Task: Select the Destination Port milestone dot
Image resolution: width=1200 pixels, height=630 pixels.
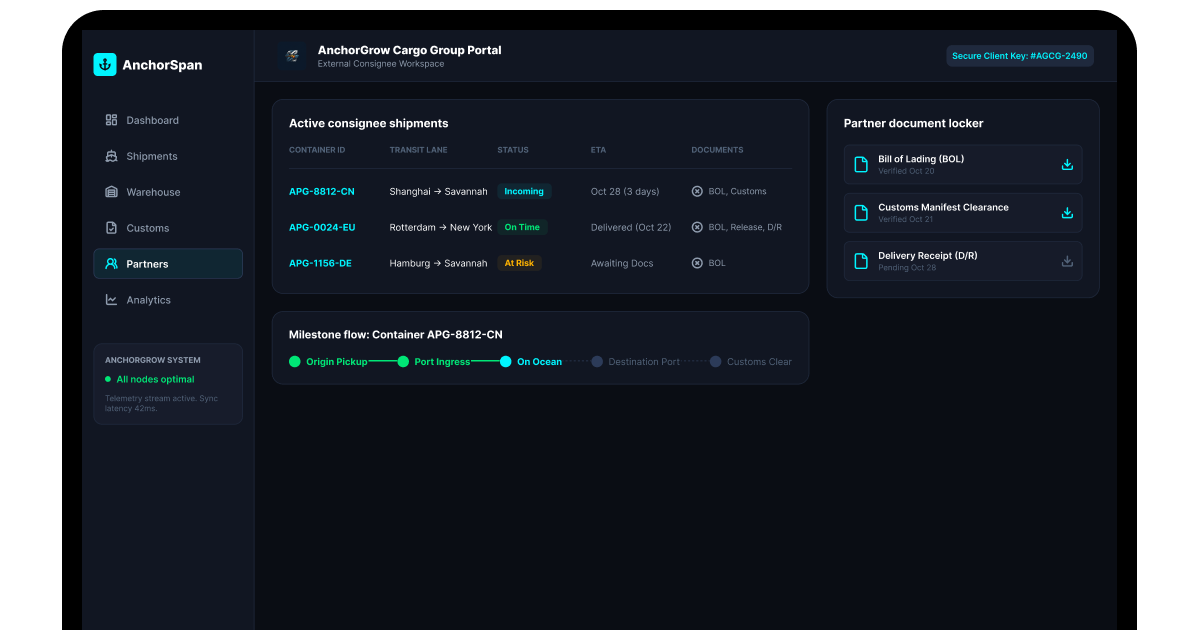Action: pos(597,362)
